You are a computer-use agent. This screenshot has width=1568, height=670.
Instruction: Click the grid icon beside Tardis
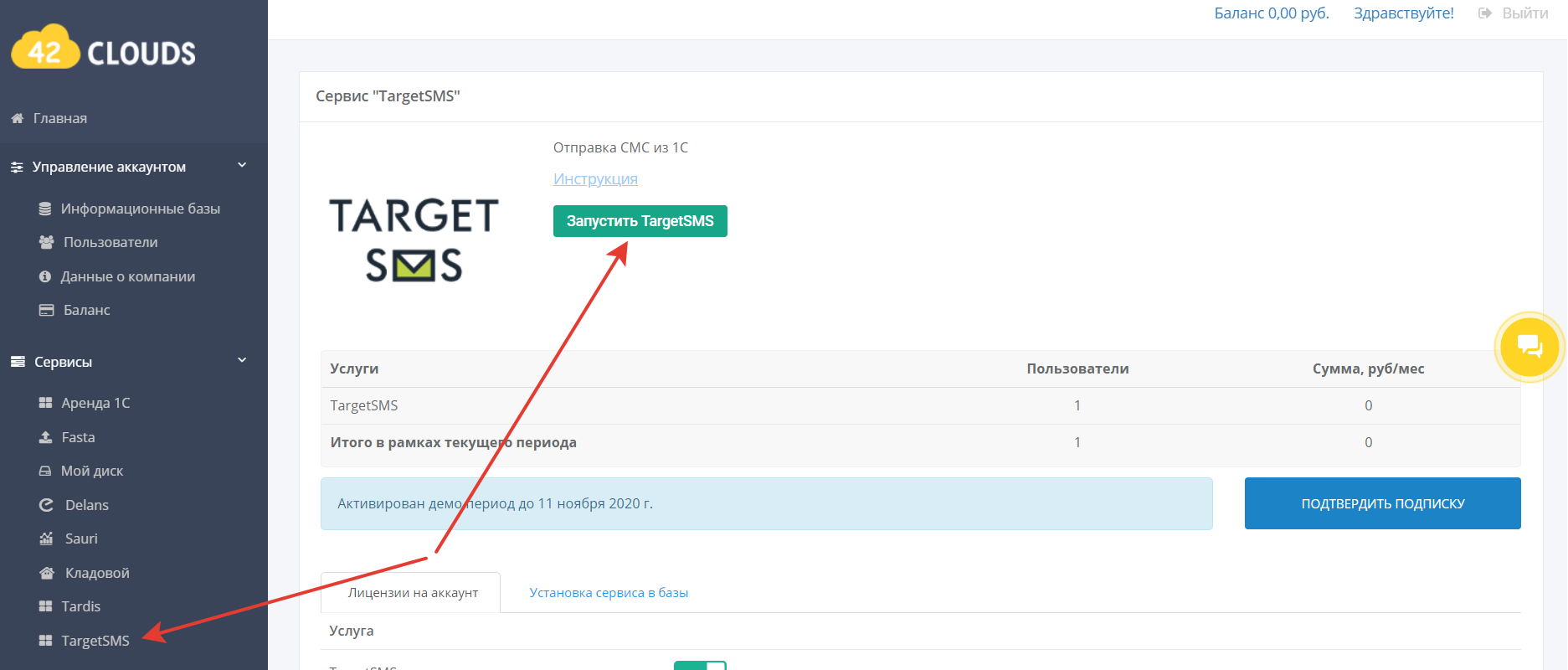pyautogui.click(x=46, y=606)
